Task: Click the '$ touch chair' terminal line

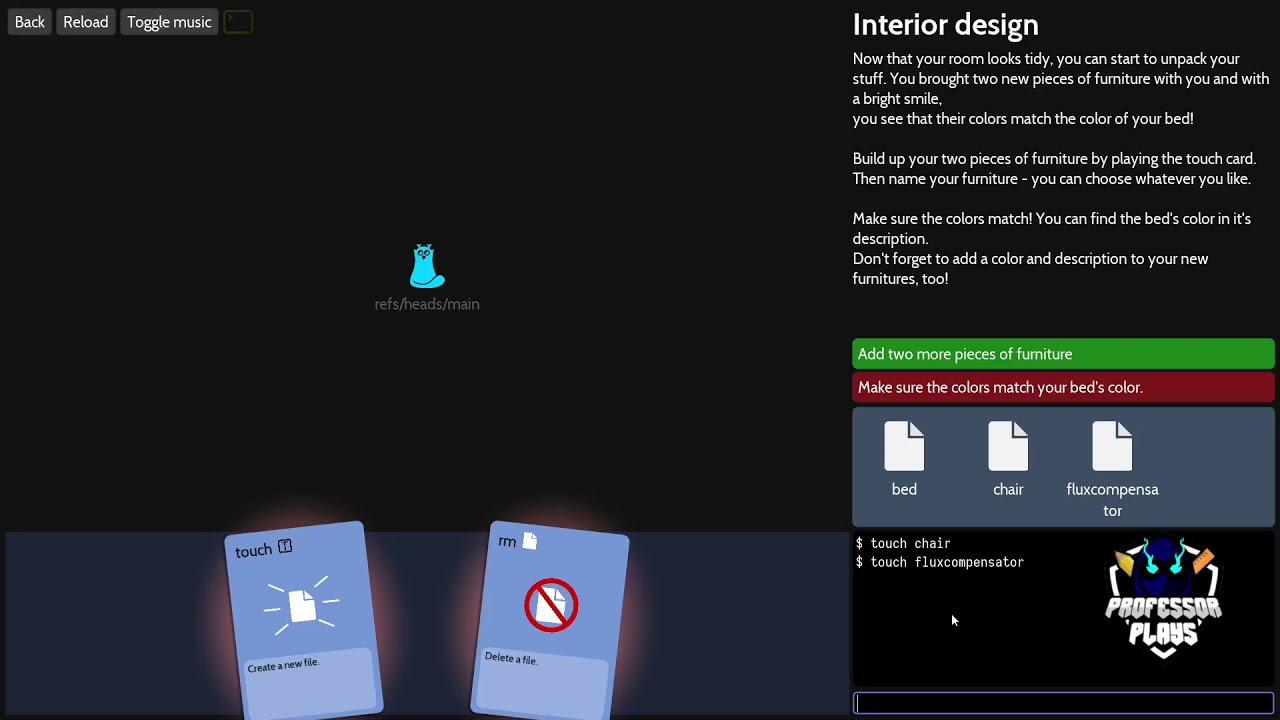Action: [x=903, y=543]
